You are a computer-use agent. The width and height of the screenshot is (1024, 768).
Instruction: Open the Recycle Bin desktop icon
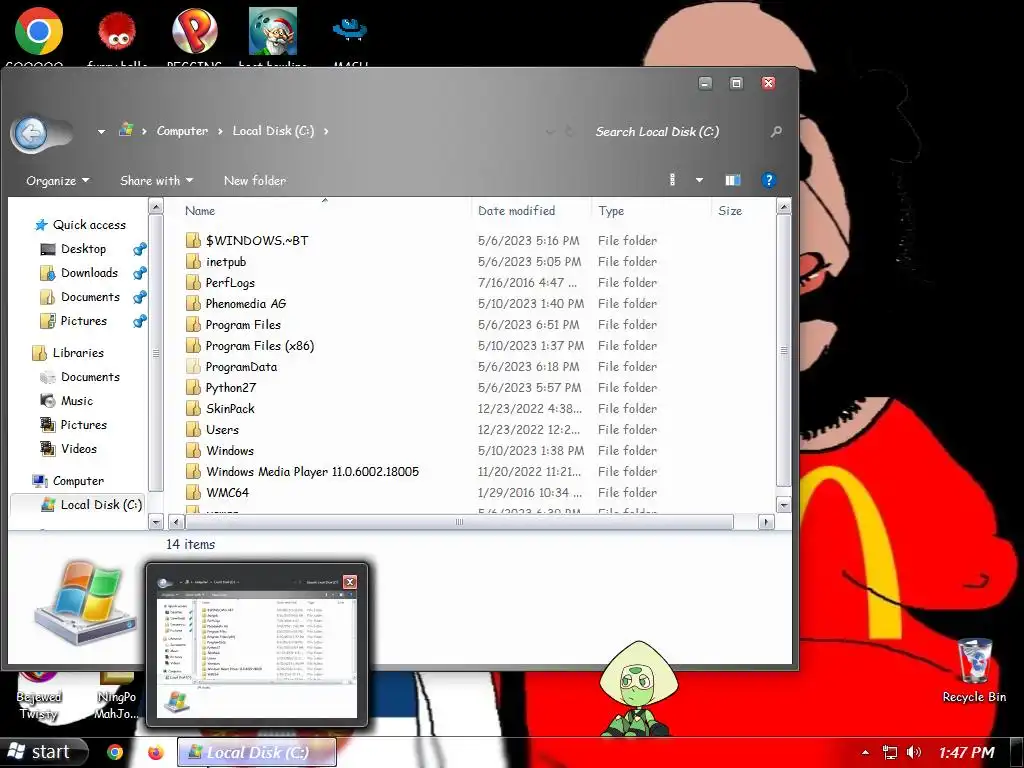point(974,671)
